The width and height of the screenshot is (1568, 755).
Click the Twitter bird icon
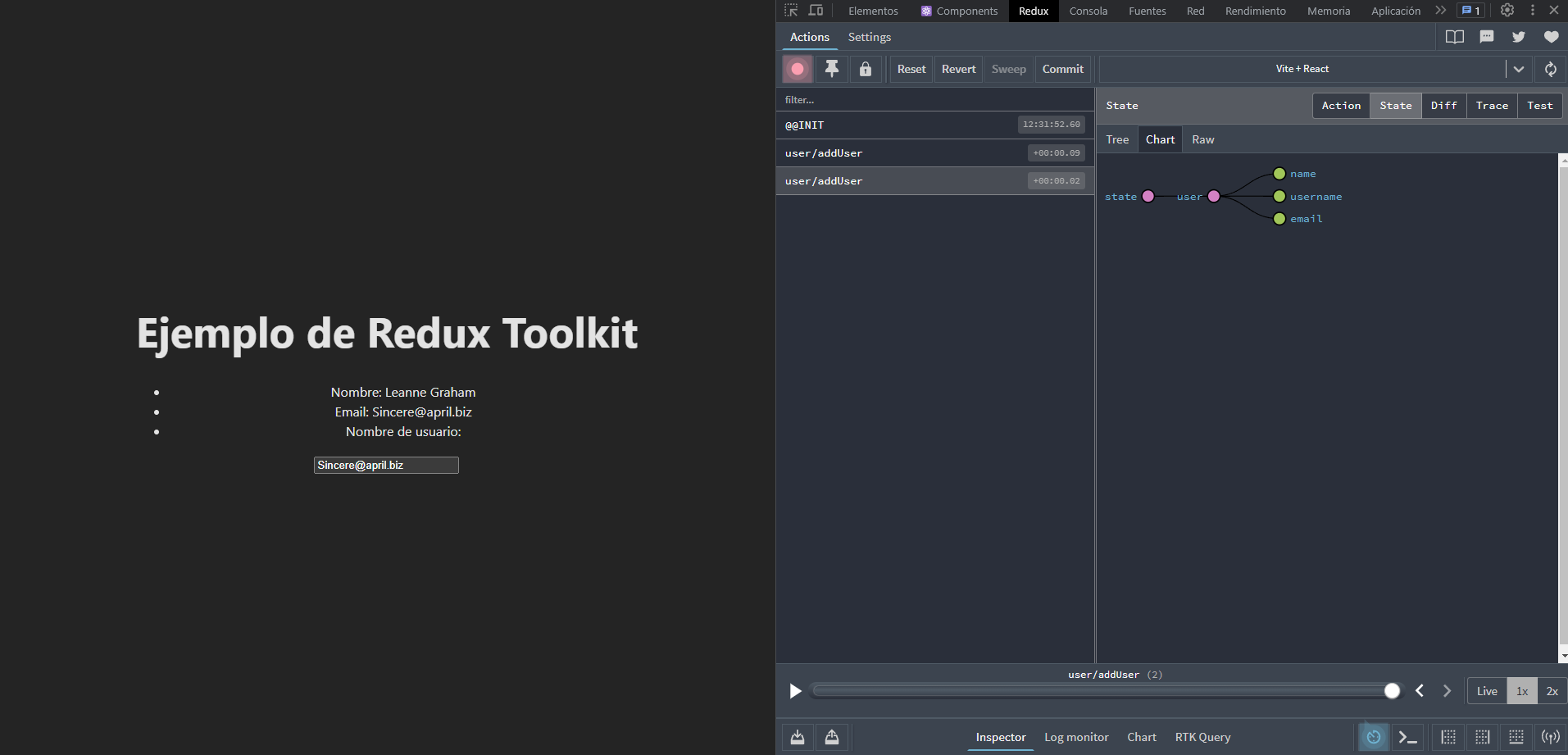pyautogui.click(x=1518, y=37)
